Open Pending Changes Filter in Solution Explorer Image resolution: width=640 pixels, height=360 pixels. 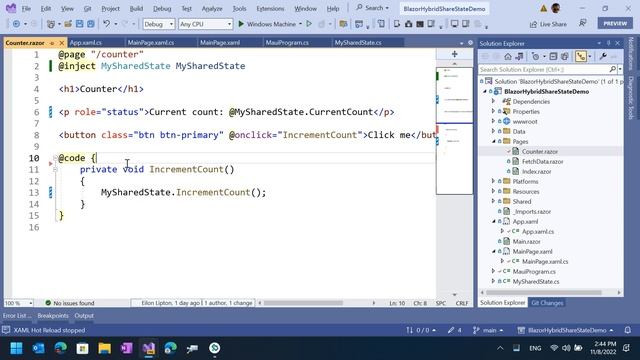(x=536, y=56)
